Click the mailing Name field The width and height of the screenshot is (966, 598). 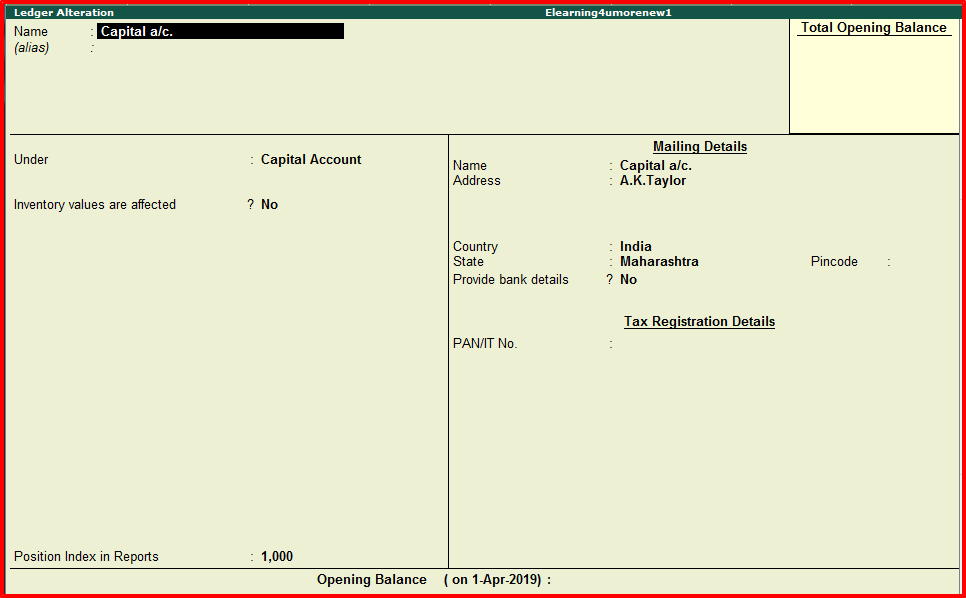[x=655, y=165]
